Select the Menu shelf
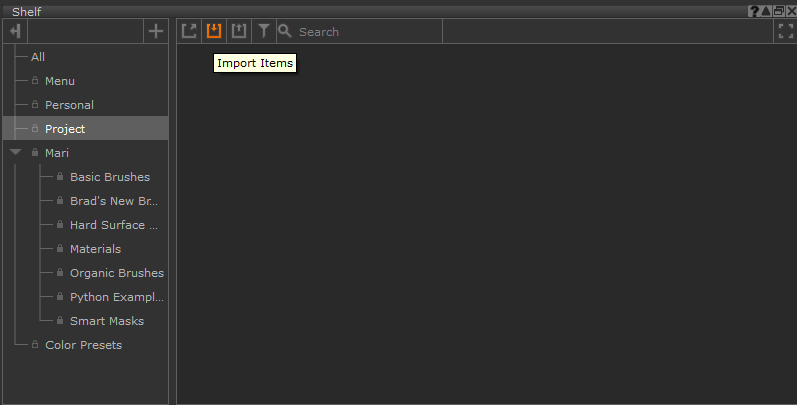This screenshot has height=405, width=797. click(x=59, y=81)
